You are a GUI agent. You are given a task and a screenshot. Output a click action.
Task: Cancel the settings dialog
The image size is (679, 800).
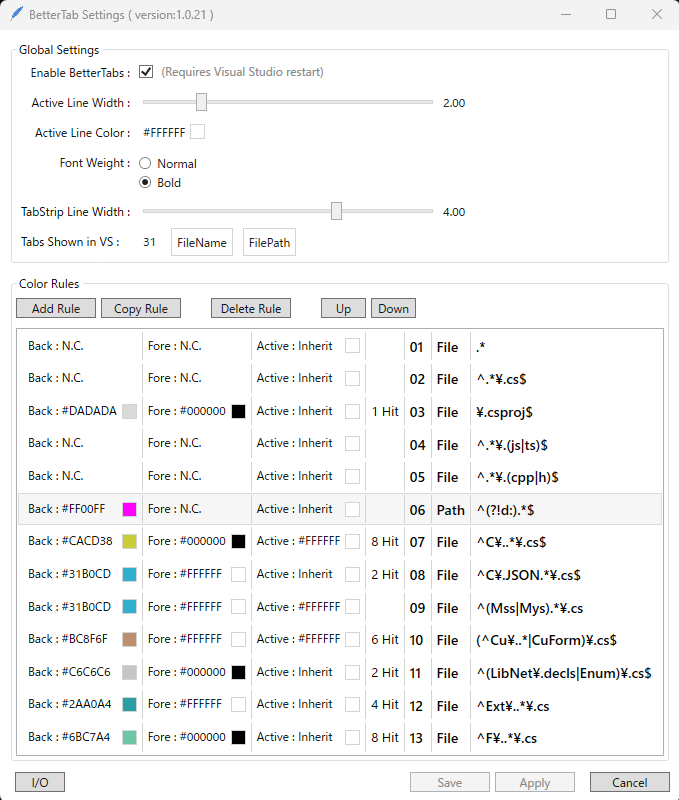pyautogui.click(x=629, y=781)
